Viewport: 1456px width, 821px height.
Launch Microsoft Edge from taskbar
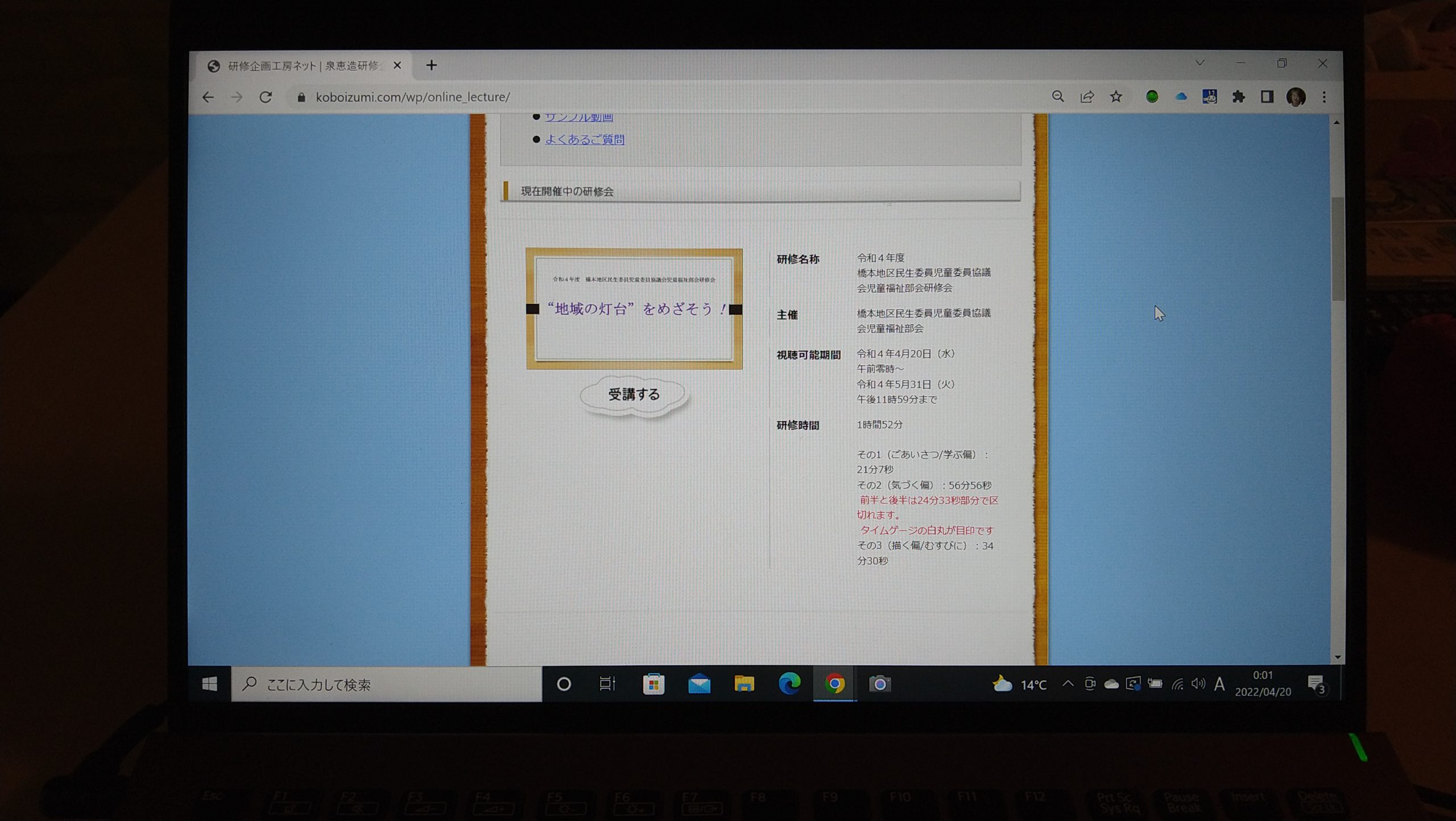tap(789, 684)
